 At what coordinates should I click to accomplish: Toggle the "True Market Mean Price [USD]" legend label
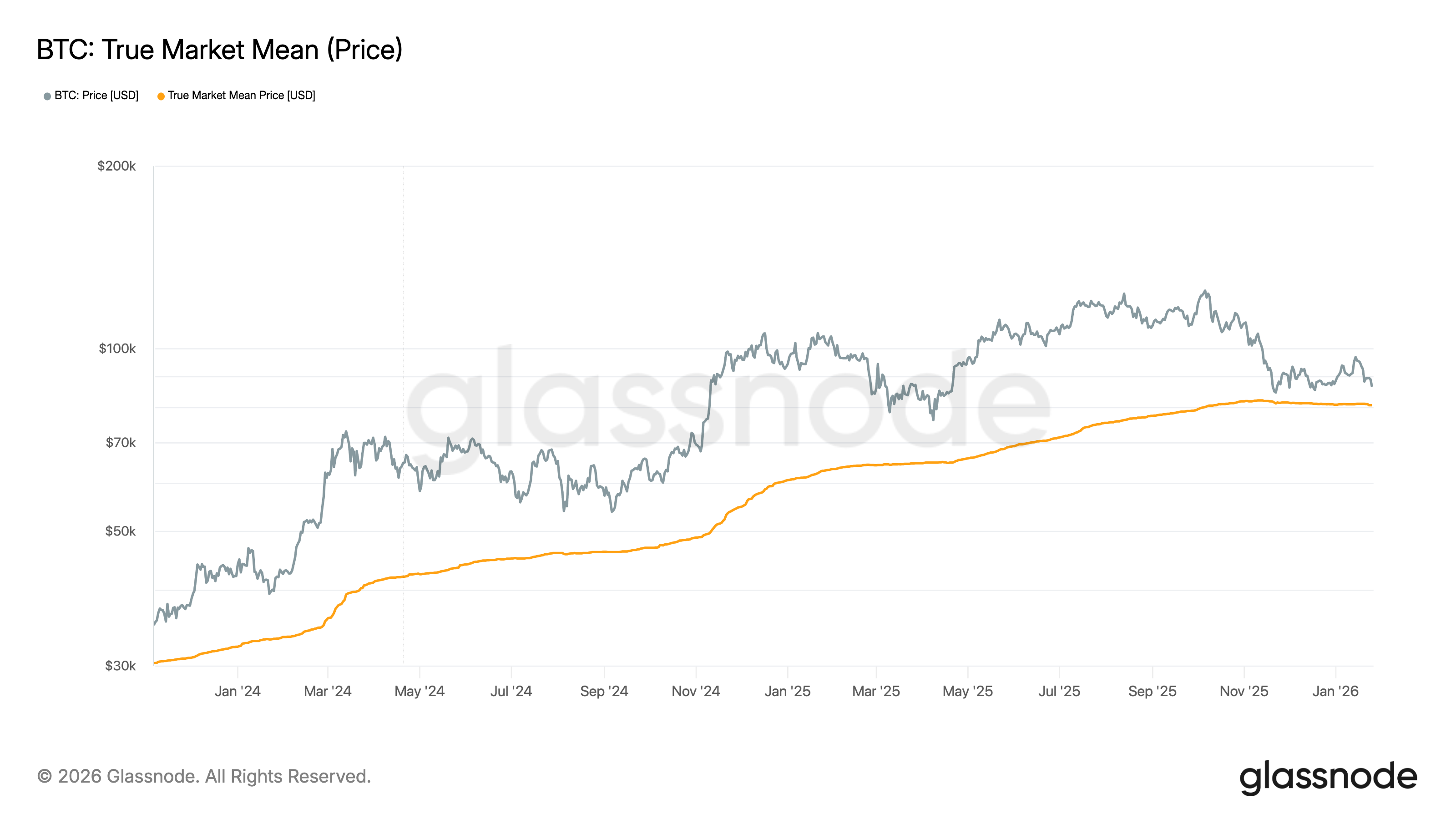[x=241, y=96]
